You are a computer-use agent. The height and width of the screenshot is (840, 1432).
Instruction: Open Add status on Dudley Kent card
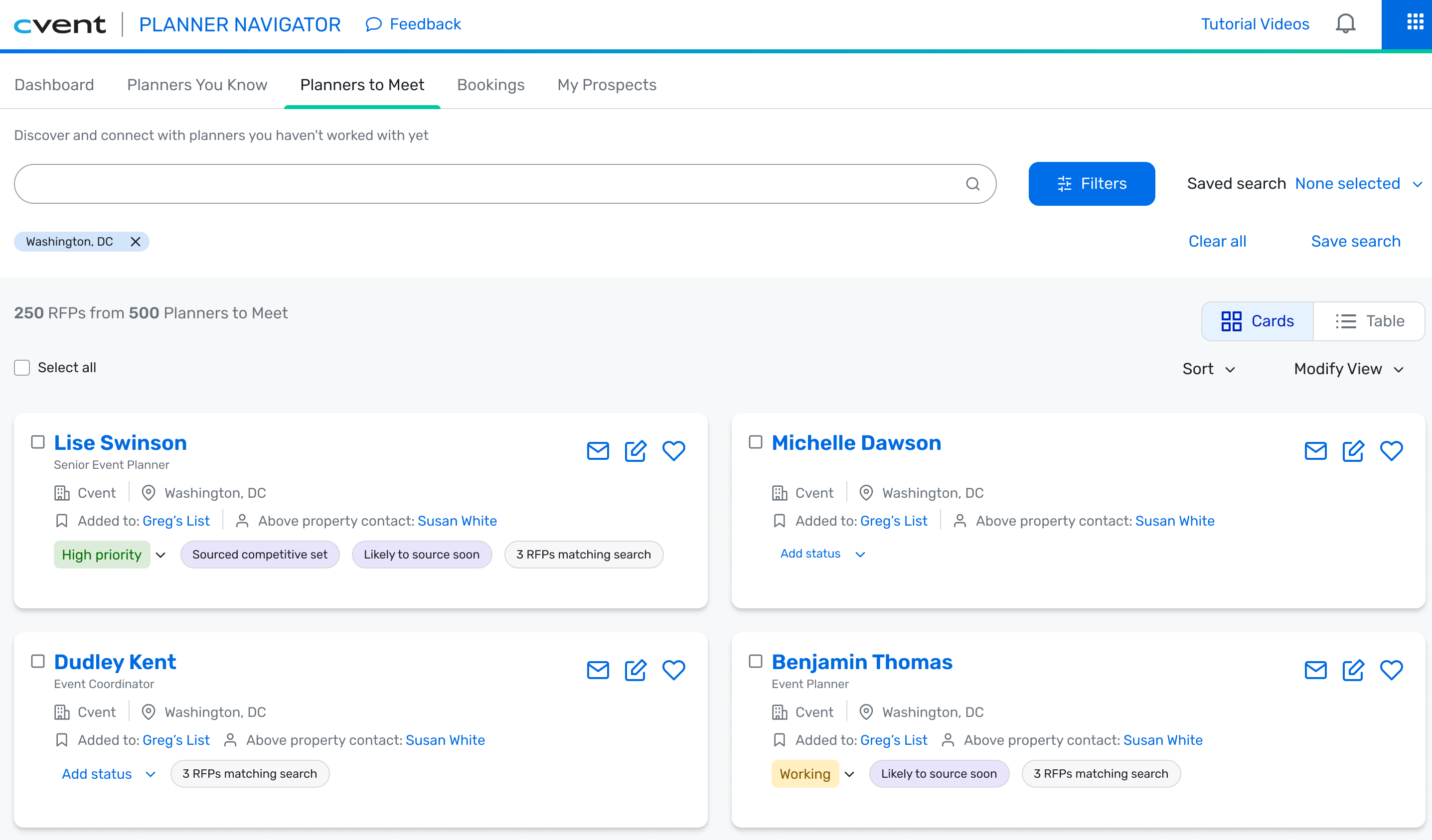pos(109,774)
